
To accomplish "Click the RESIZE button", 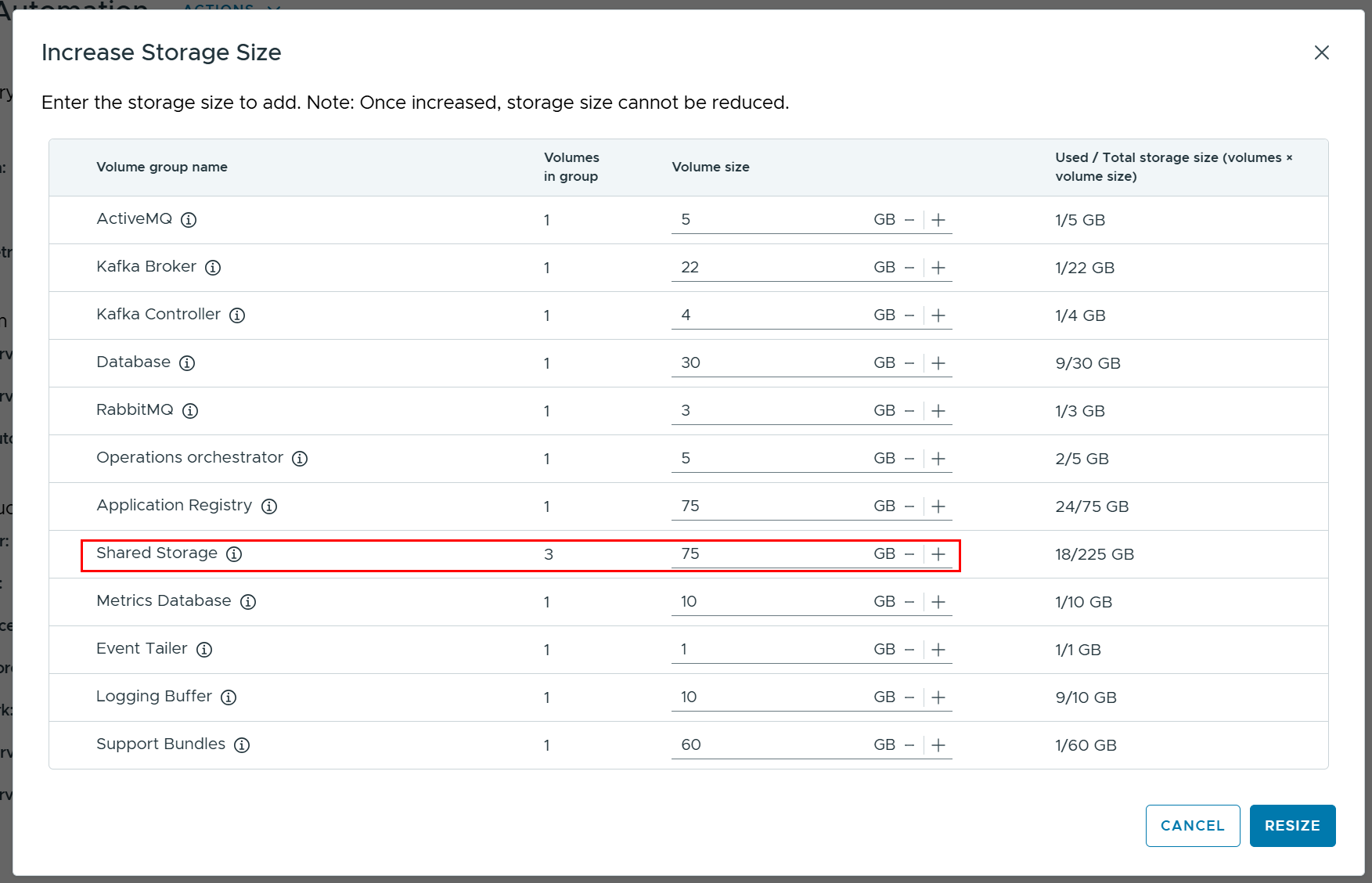I will pyautogui.click(x=1292, y=826).
